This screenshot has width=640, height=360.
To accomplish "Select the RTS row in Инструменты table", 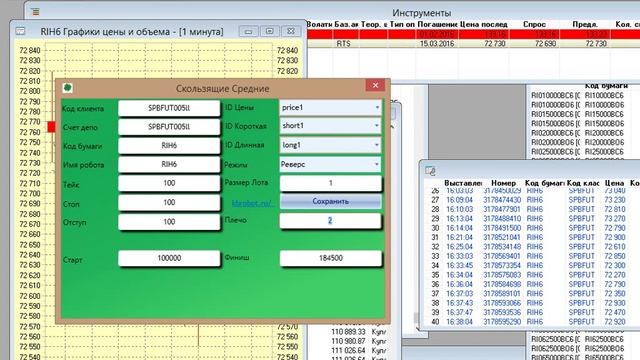I will click(473, 44).
